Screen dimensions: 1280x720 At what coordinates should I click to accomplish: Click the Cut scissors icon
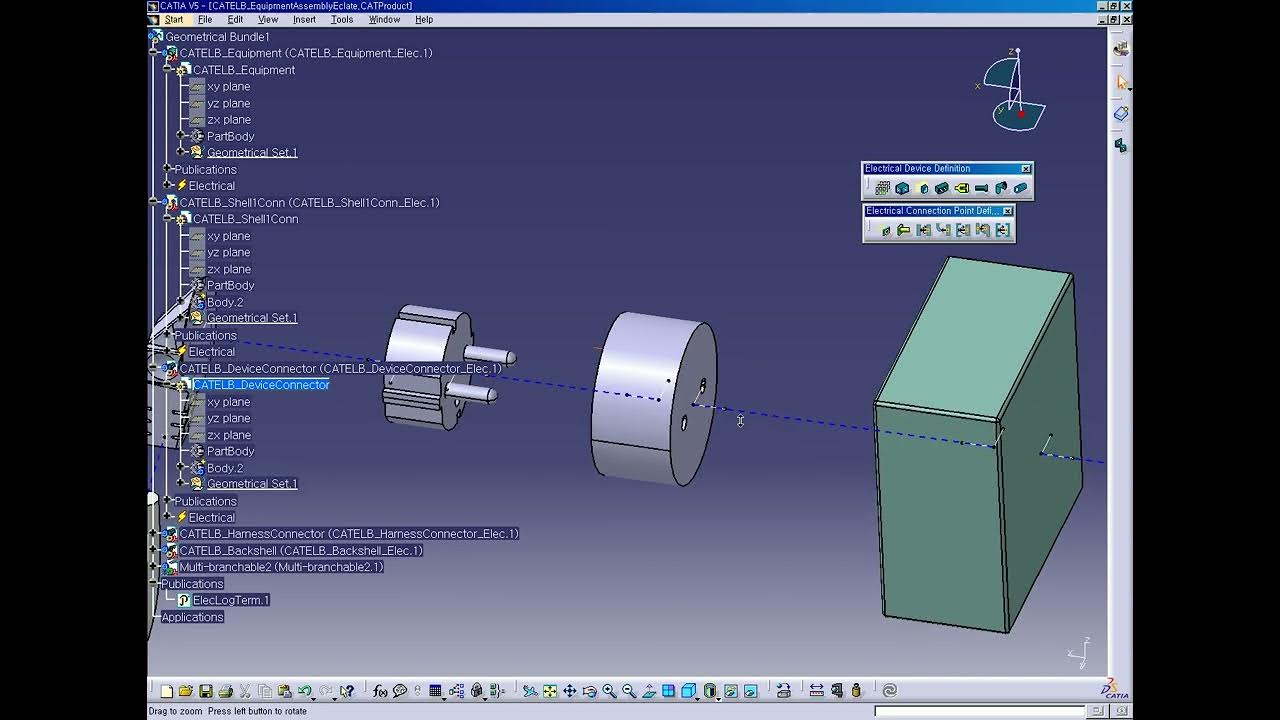click(x=244, y=691)
